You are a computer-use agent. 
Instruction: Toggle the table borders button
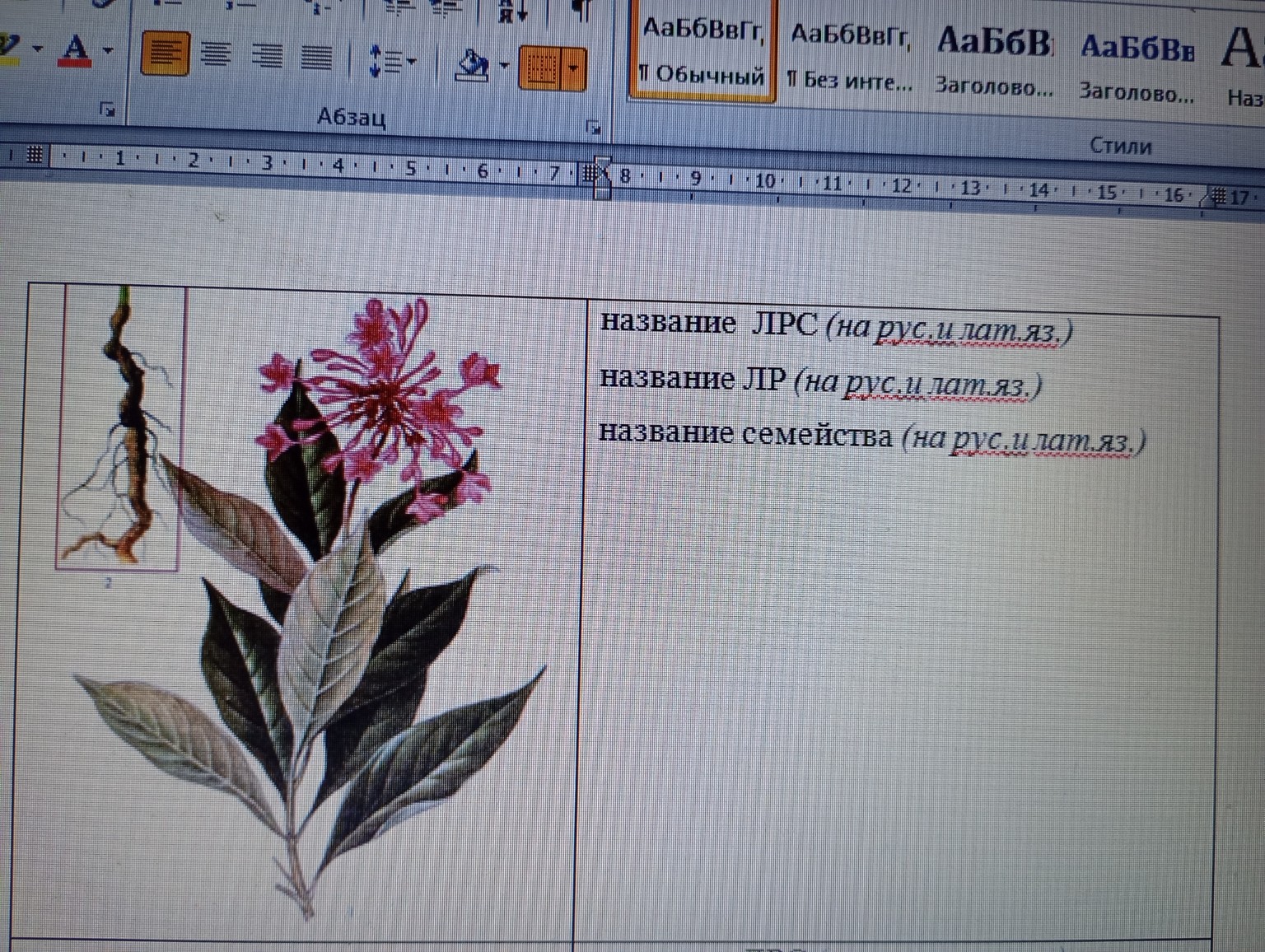click(540, 68)
